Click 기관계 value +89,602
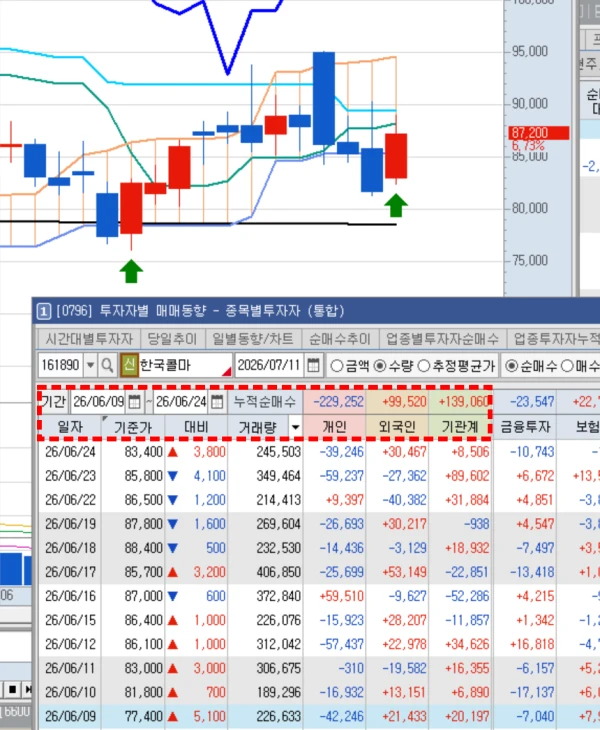 click(x=466, y=476)
